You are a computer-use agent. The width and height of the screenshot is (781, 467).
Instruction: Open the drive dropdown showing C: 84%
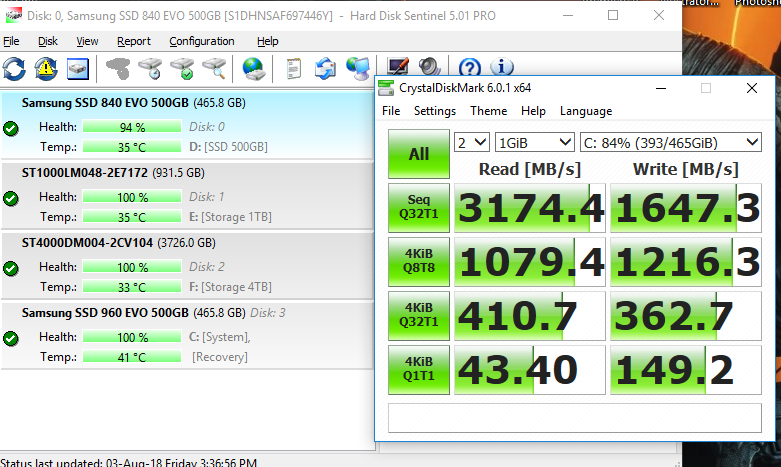[x=671, y=143]
